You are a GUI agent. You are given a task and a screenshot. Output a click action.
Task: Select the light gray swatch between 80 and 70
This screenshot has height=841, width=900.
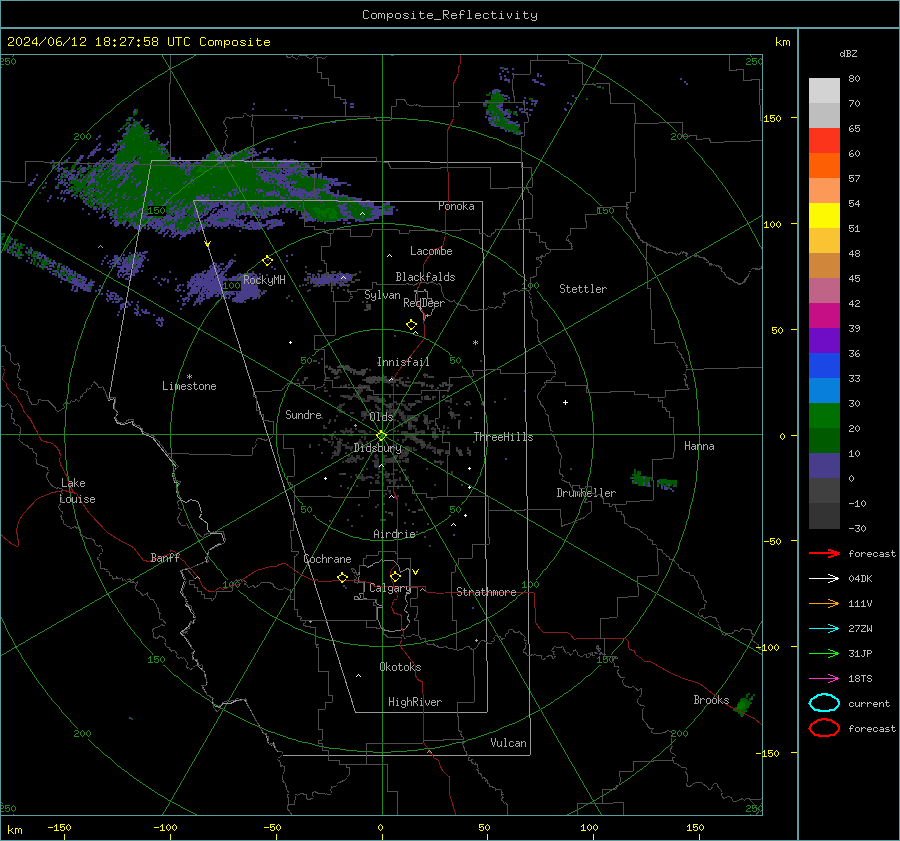click(x=824, y=91)
